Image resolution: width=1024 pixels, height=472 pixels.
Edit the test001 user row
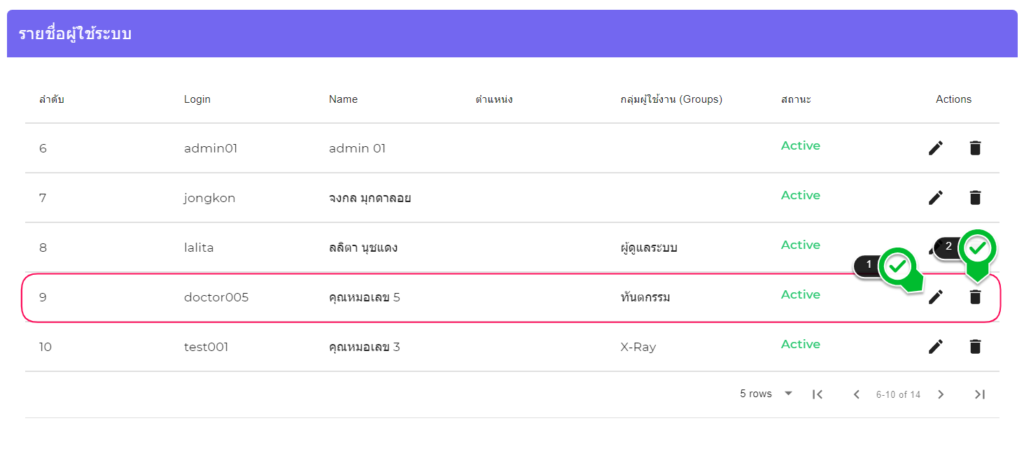tap(935, 346)
